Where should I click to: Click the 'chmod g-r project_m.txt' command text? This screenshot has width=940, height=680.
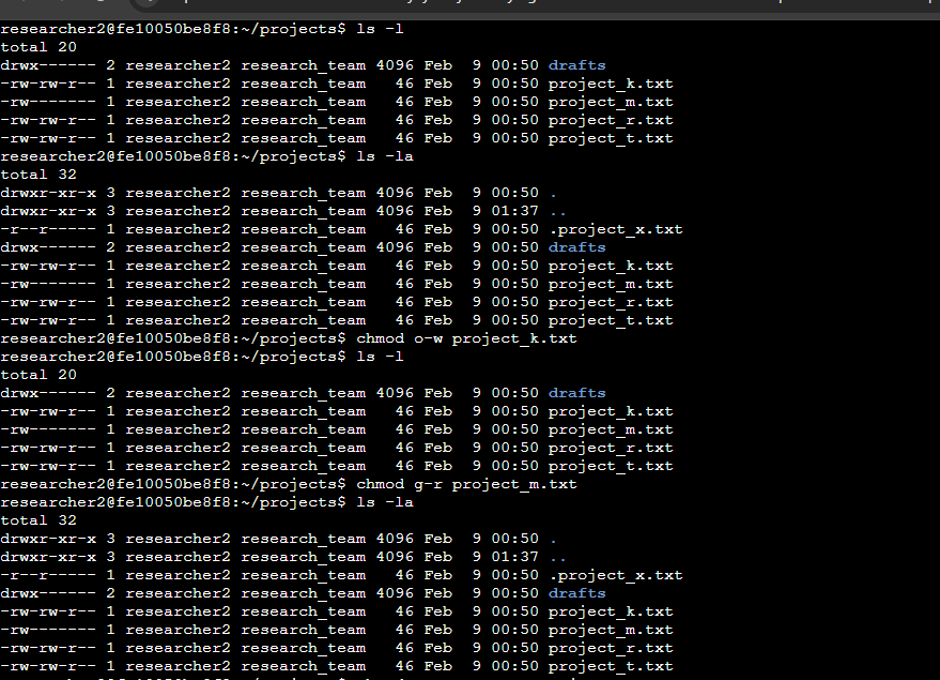click(466, 484)
